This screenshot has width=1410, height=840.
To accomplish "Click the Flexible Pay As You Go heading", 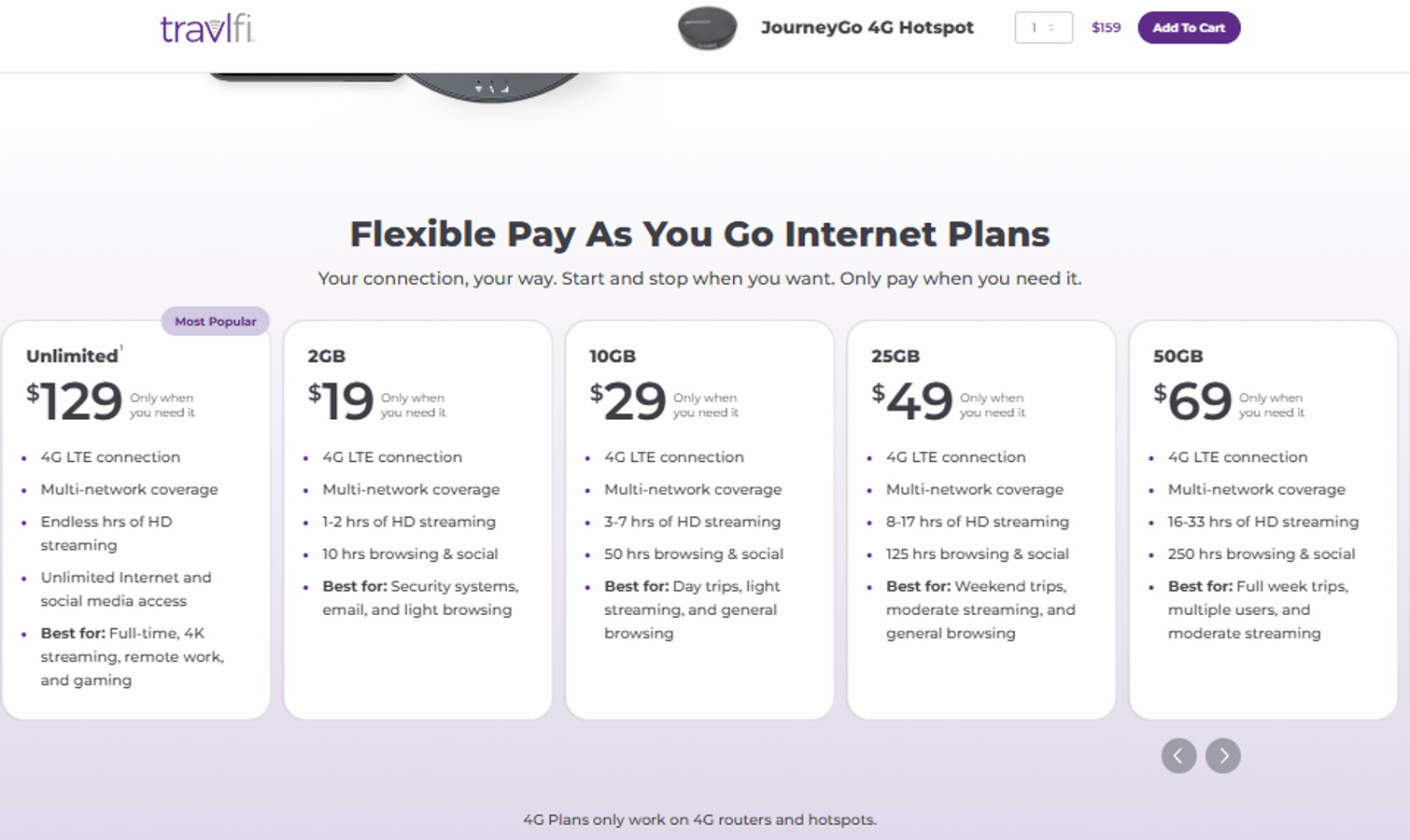I will (699, 234).
